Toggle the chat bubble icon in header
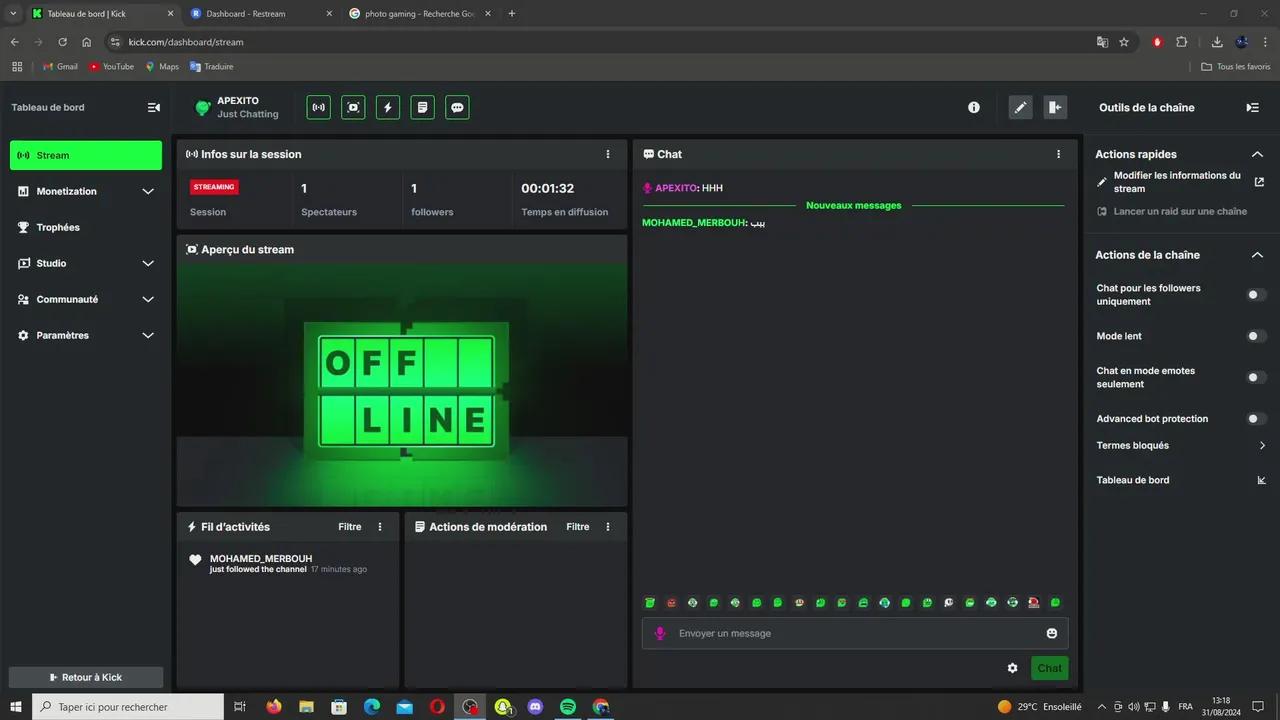 (x=457, y=108)
